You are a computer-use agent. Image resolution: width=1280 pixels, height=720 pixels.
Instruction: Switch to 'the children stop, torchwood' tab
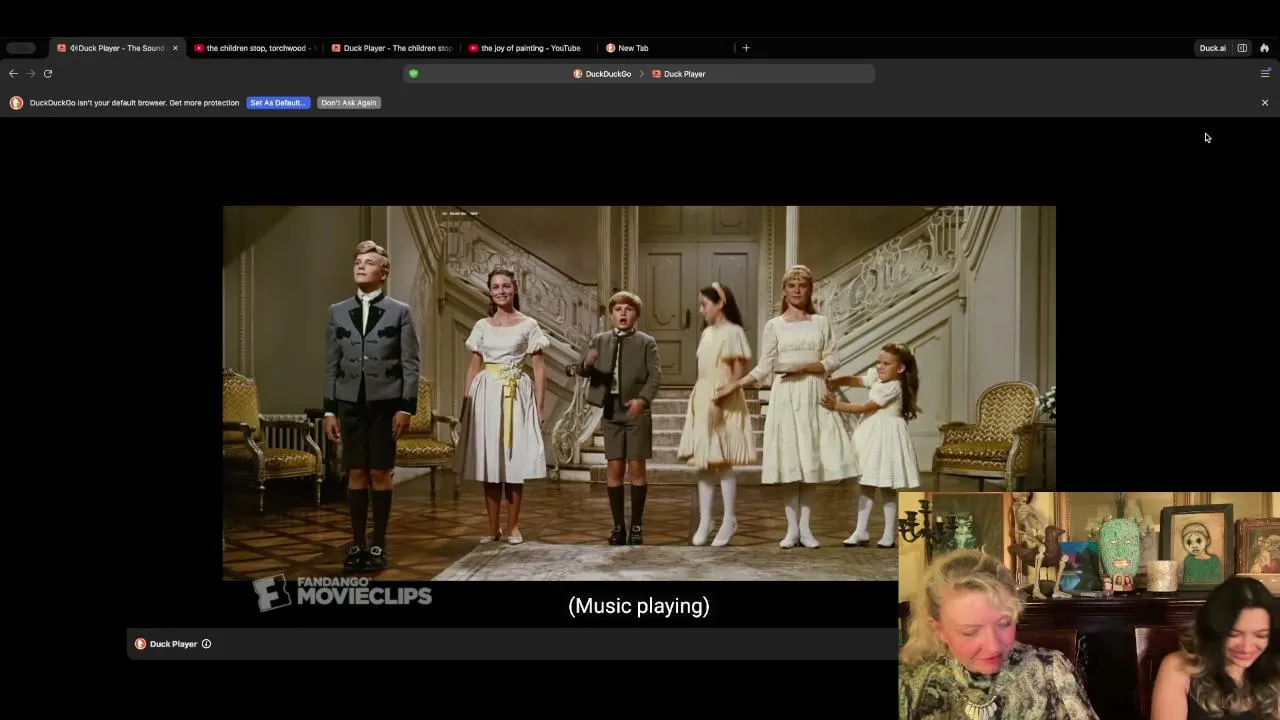(x=255, y=48)
